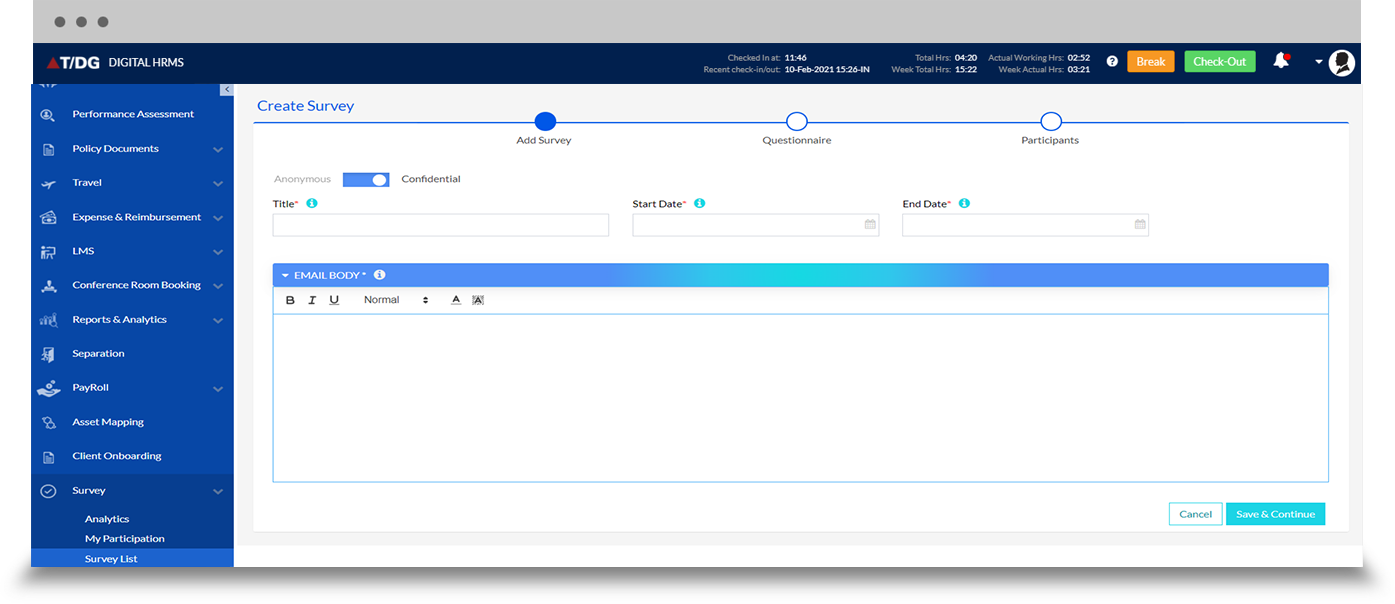
Task: Click the Client Onboarding document icon
Action: click(x=48, y=457)
